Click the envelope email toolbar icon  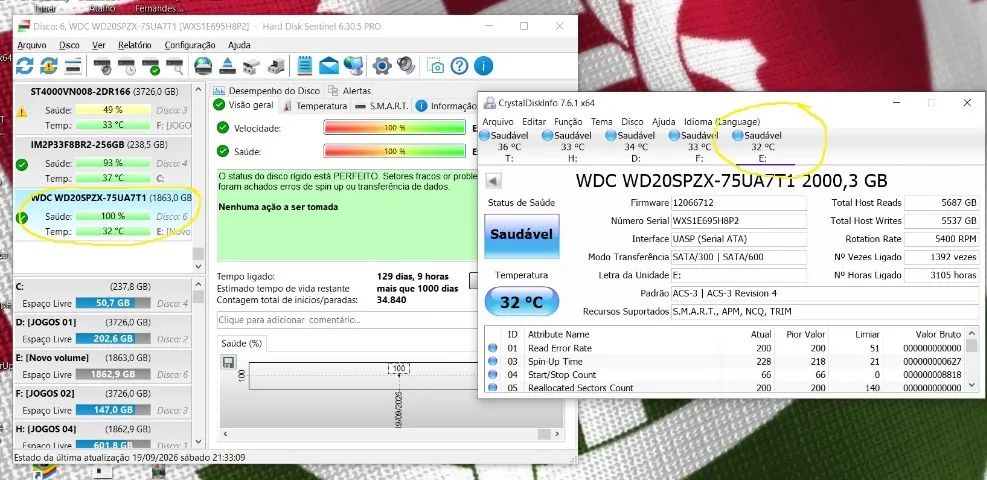click(329, 65)
